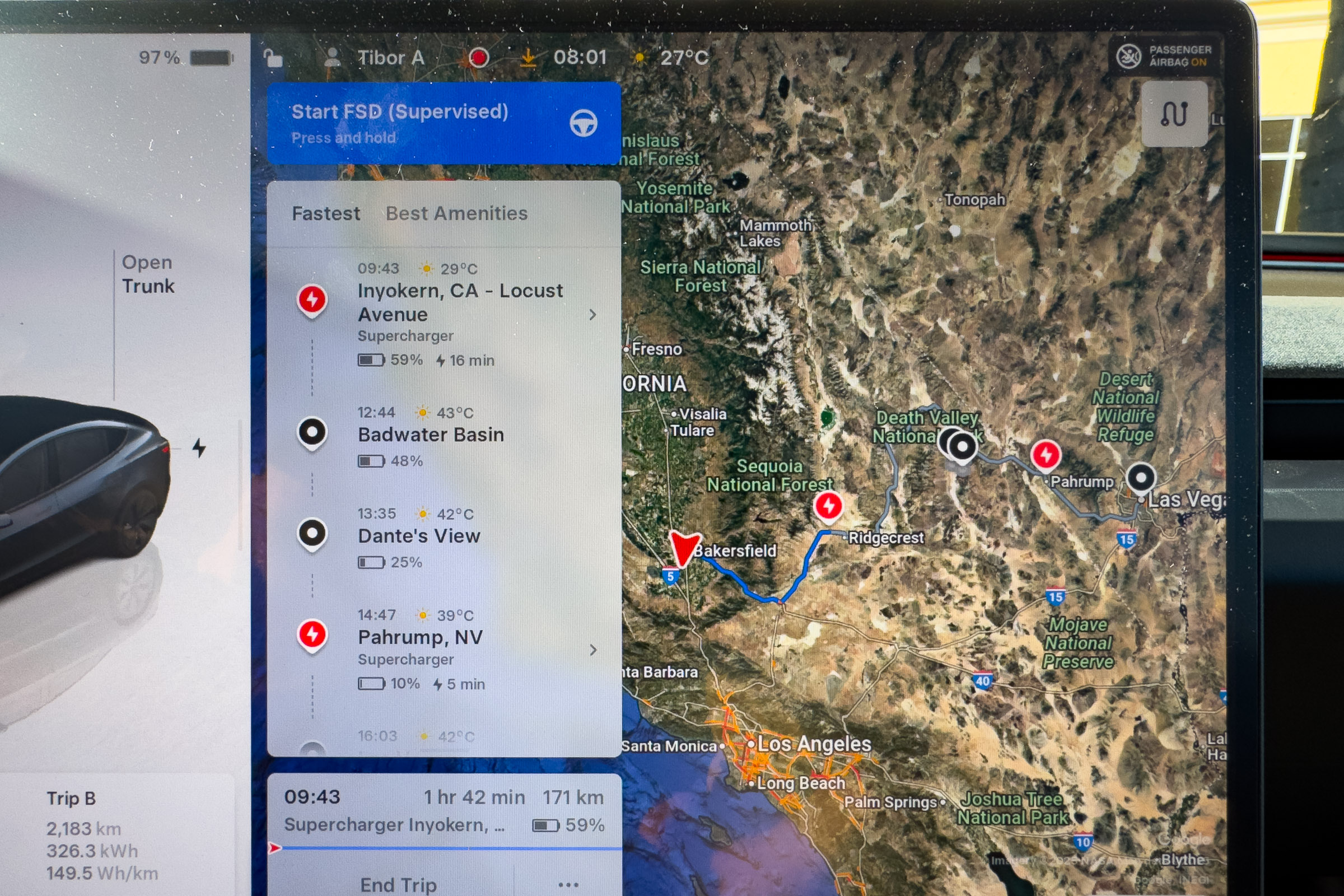1344x896 pixels.
Task: Select the Dante's View waypoint pin in list
Action: (x=312, y=534)
